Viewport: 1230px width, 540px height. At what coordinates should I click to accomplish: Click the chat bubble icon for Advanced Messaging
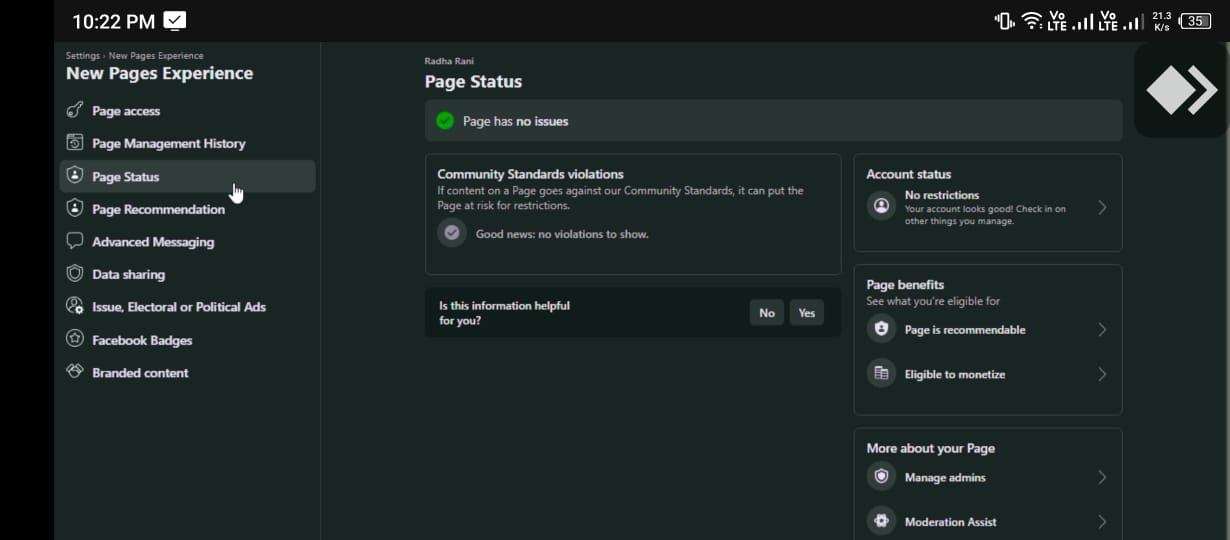74,241
